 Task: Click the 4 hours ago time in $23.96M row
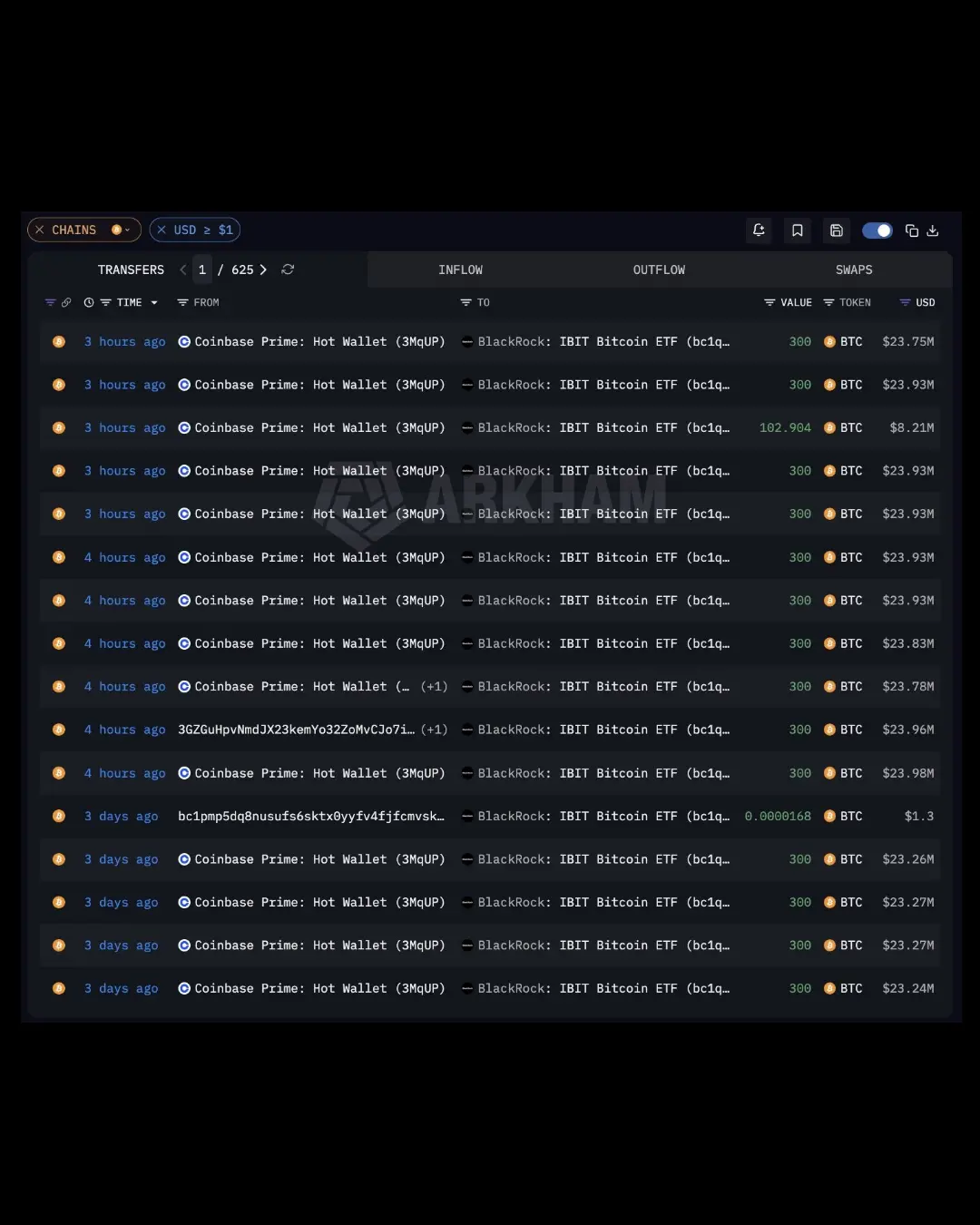pyautogui.click(x=124, y=730)
